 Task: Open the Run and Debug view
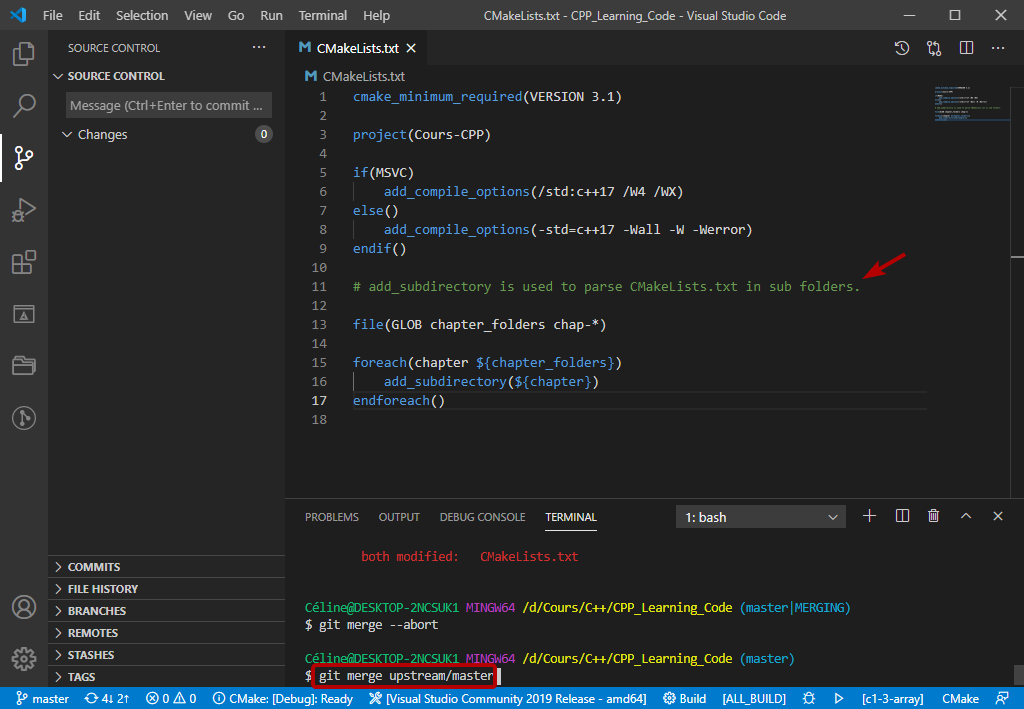pyautogui.click(x=24, y=210)
